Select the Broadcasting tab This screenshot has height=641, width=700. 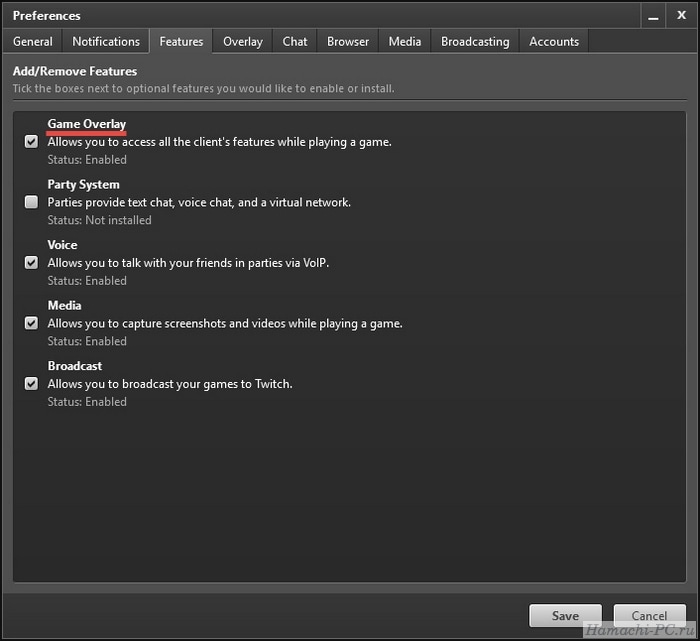point(475,42)
